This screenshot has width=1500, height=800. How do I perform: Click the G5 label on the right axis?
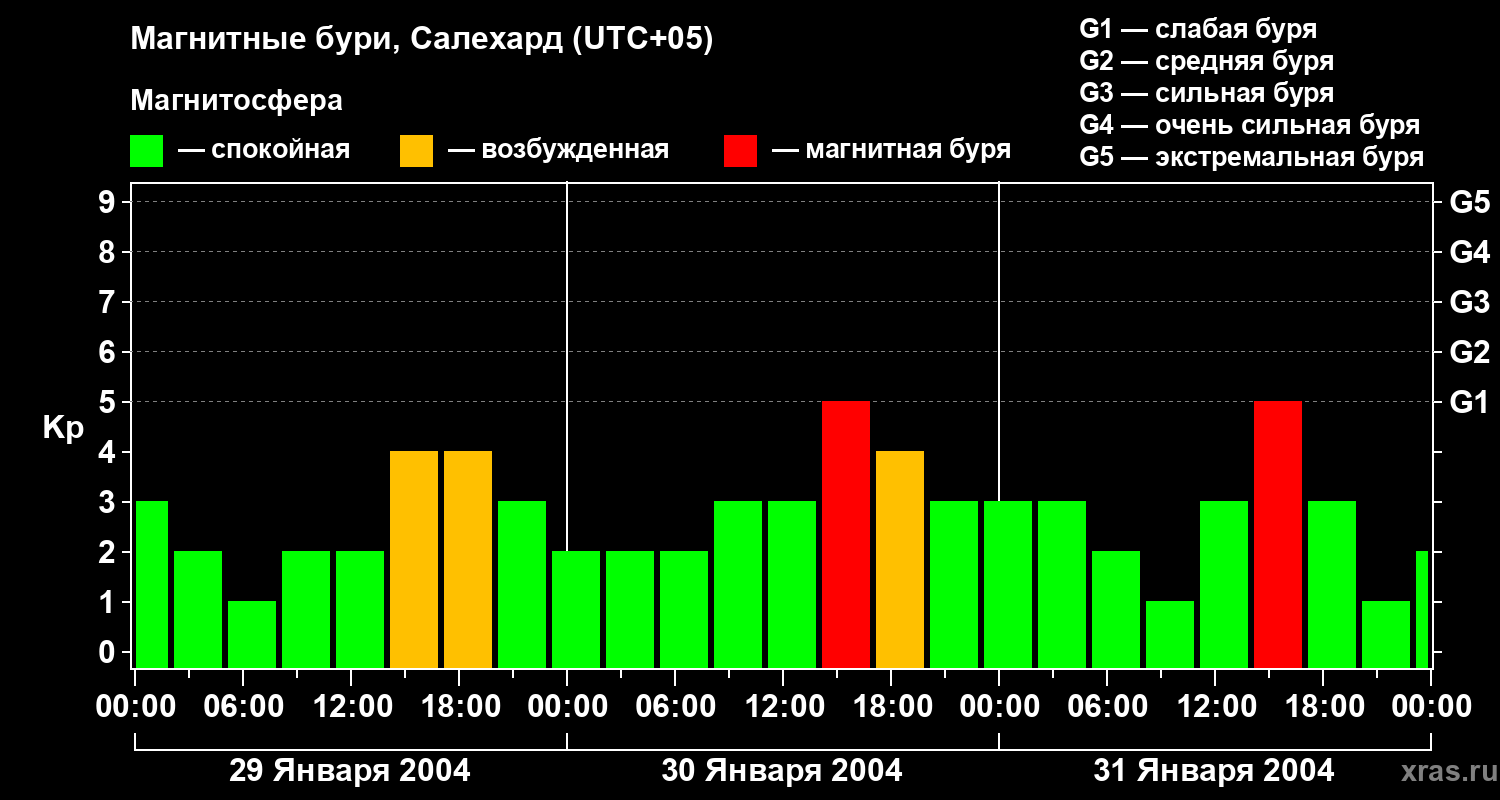click(x=1469, y=202)
